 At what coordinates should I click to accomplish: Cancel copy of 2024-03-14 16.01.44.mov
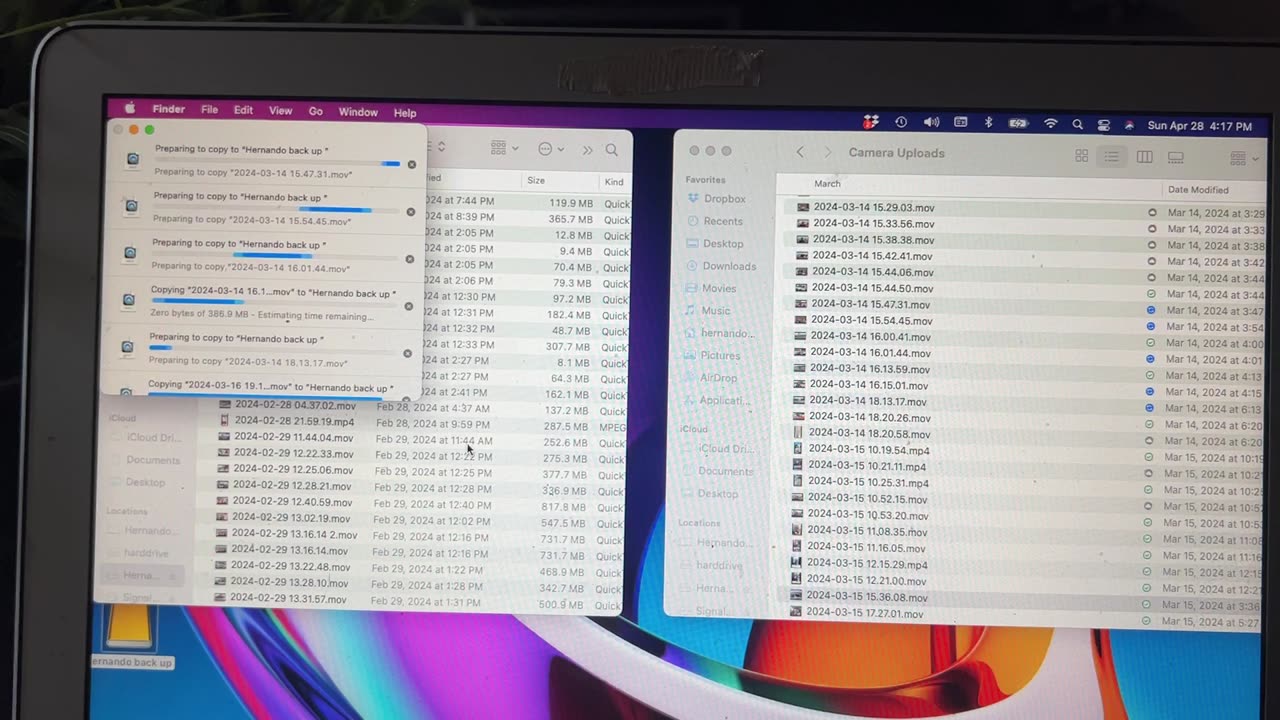tap(409, 259)
